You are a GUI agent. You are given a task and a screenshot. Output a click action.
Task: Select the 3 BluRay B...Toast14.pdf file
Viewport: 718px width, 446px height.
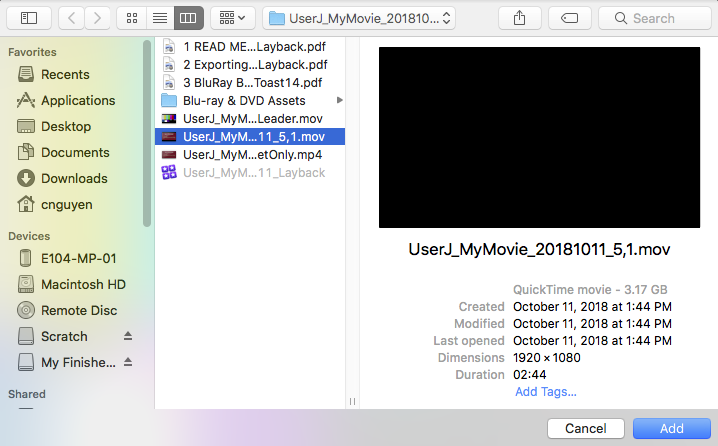pos(250,83)
